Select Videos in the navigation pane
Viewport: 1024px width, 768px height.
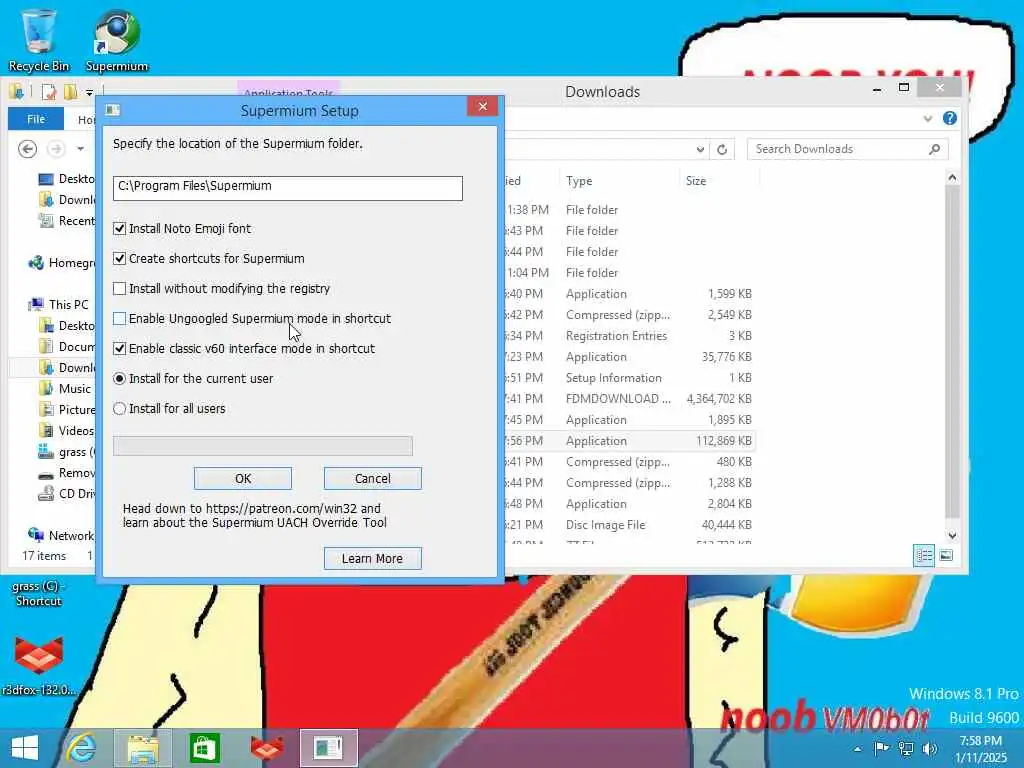coord(67,430)
